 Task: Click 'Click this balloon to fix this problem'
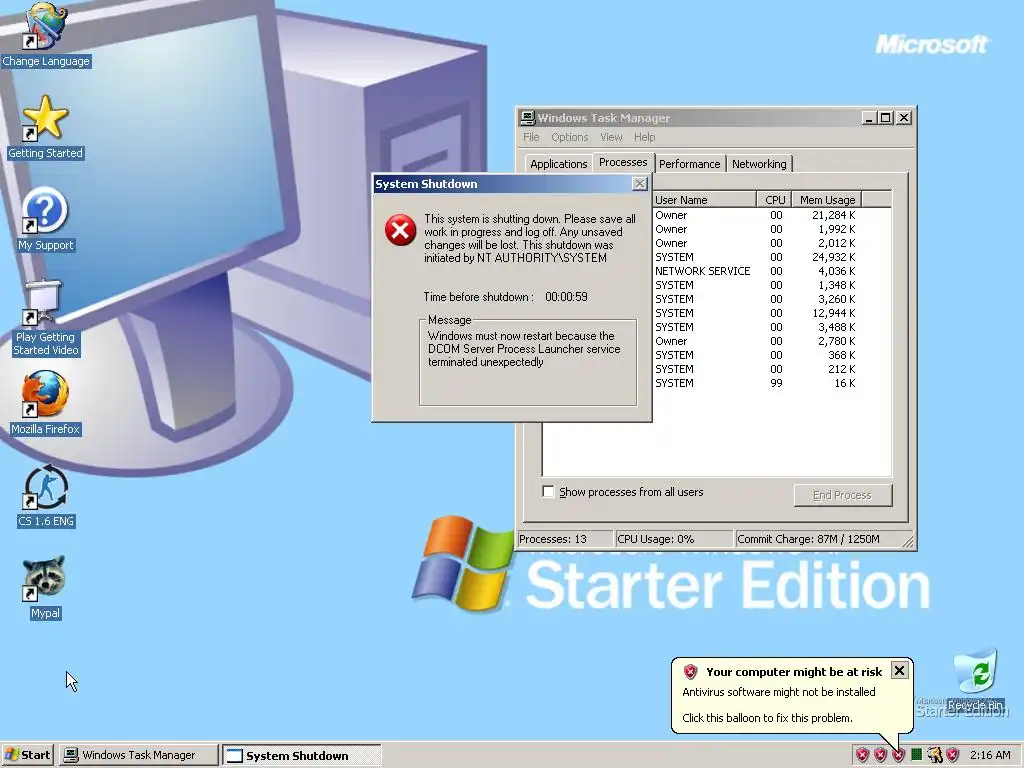tap(767, 718)
